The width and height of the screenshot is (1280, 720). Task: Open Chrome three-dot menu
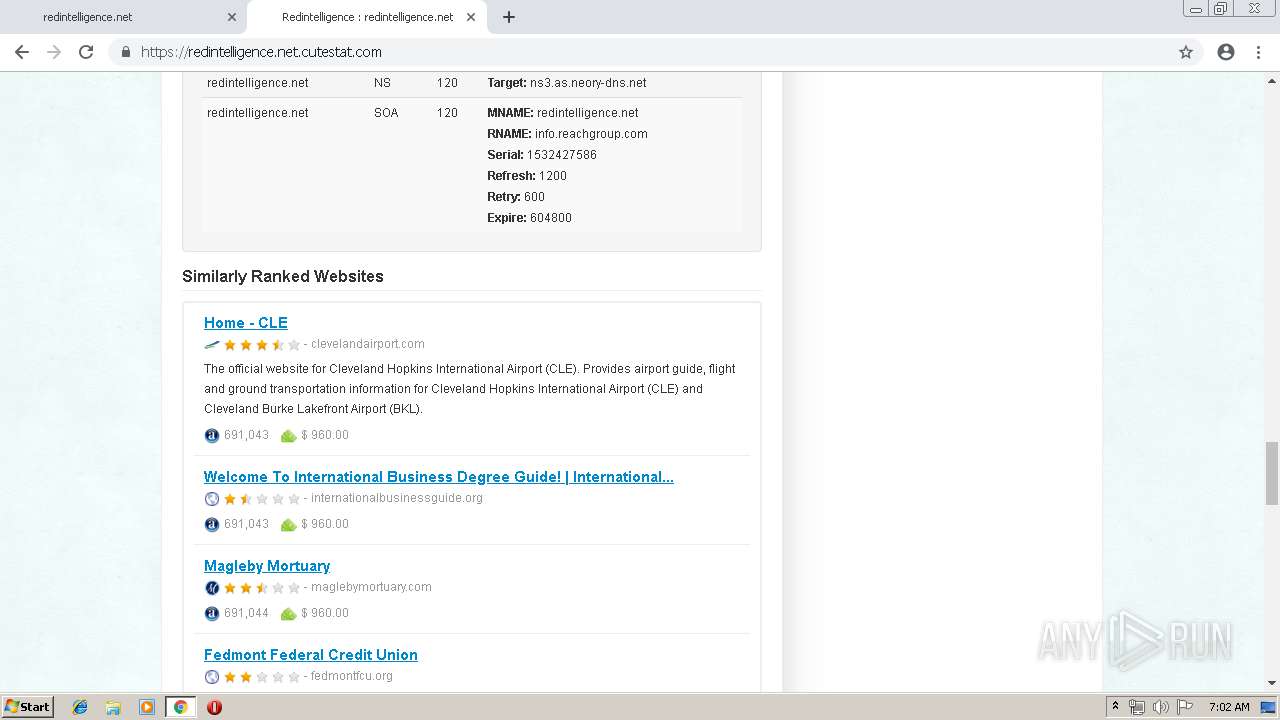1258,52
